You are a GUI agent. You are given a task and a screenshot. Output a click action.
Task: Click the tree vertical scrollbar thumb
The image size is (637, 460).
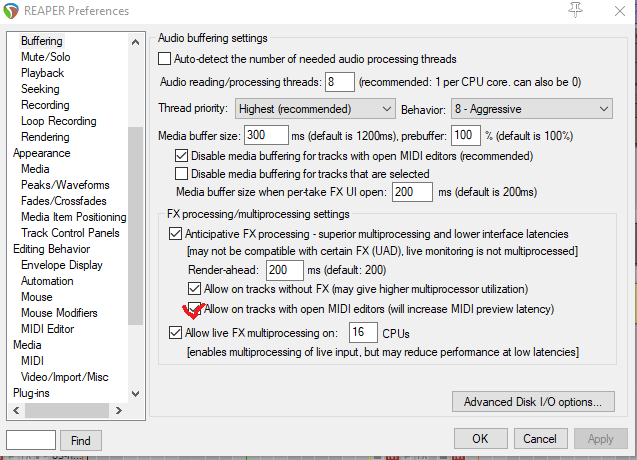[135, 226]
